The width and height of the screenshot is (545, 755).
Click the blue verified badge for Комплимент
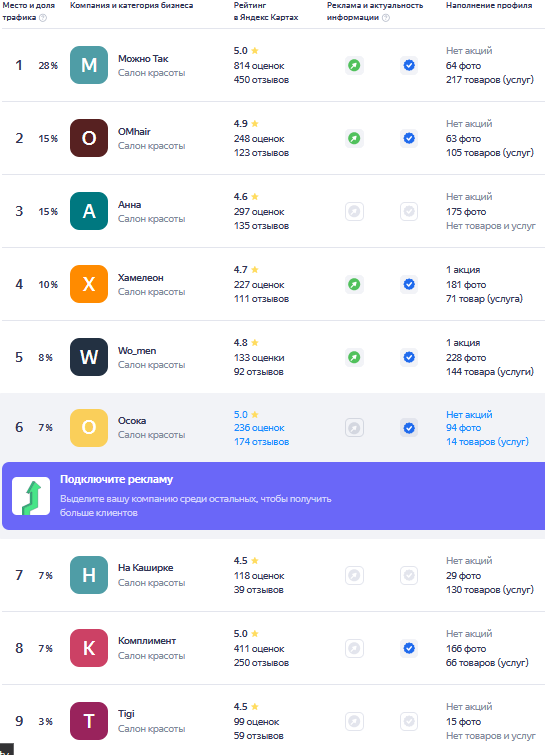coord(409,649)
